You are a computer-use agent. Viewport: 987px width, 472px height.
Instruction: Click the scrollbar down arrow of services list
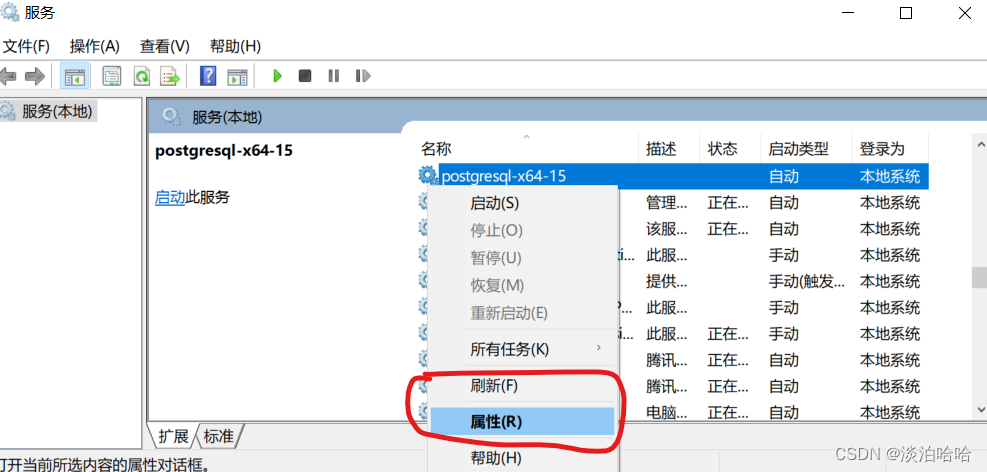coord(979,409)
